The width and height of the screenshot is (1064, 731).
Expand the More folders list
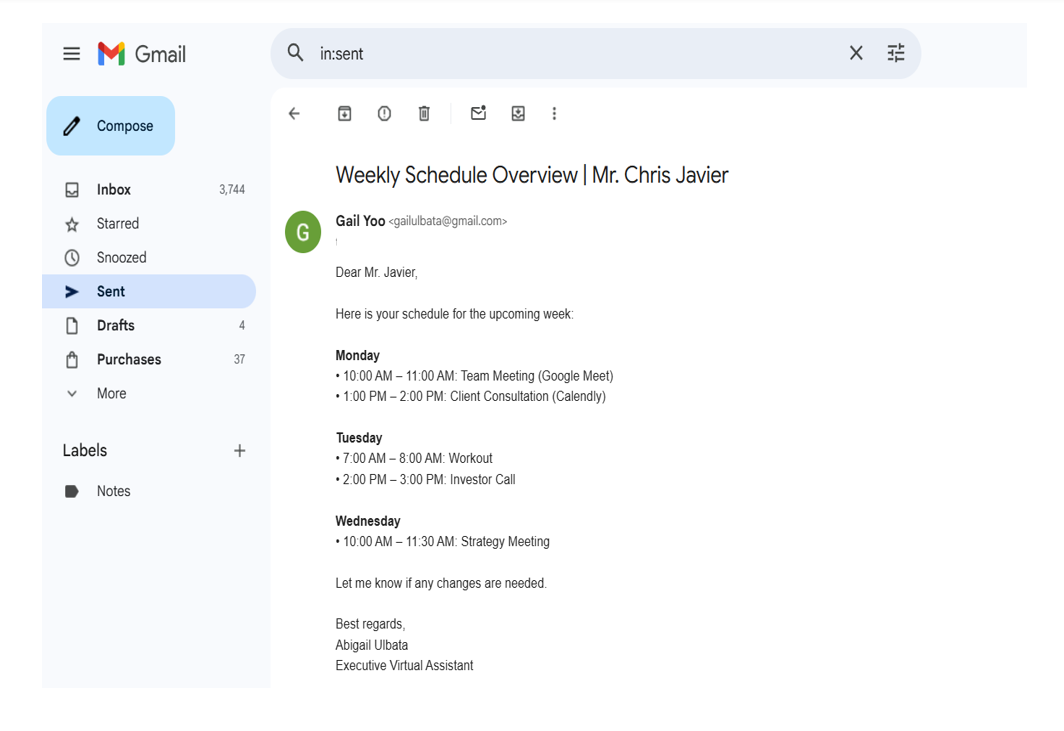[149, 393]
